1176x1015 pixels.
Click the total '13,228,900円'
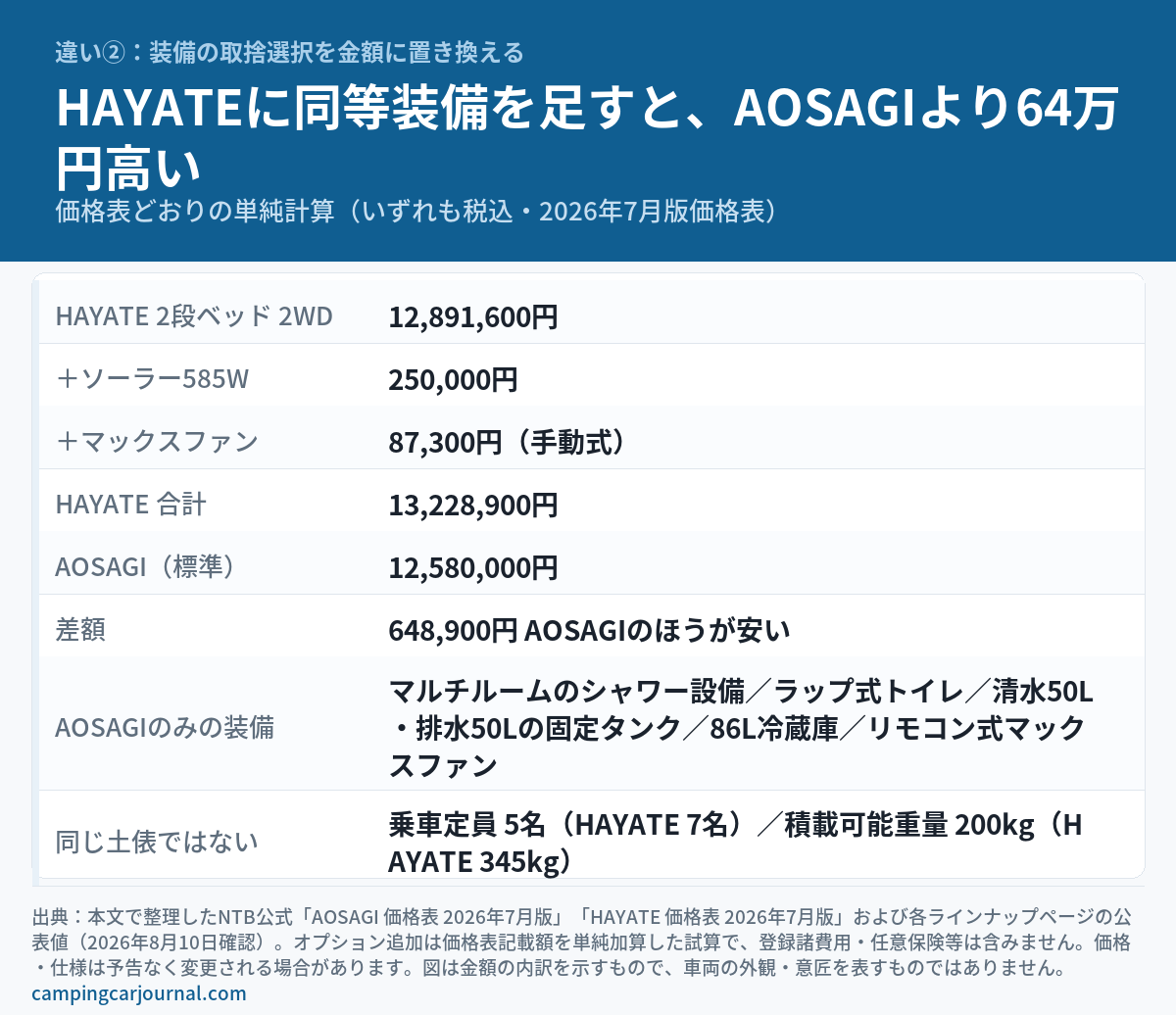click(473, 505)
